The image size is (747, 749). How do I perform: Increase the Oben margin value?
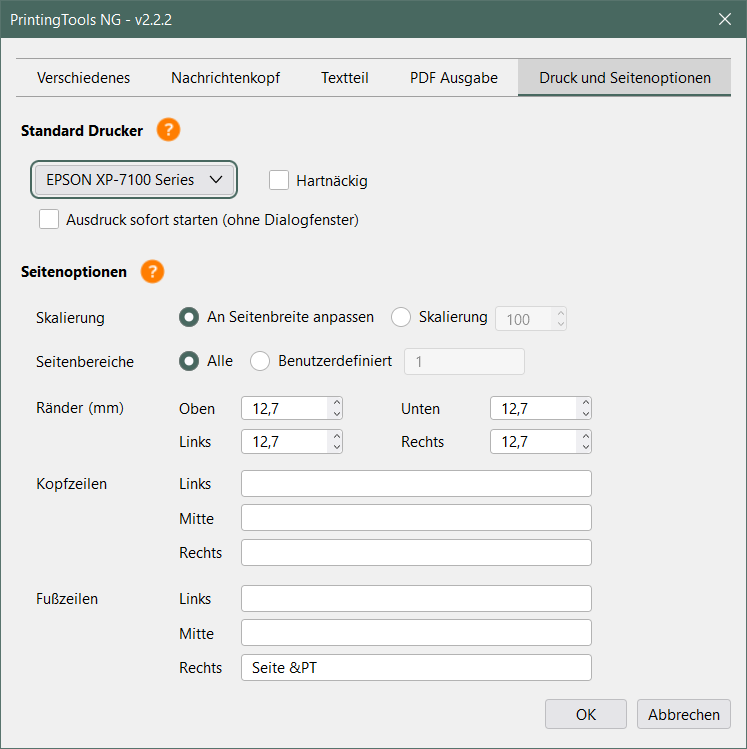point(336,403)
